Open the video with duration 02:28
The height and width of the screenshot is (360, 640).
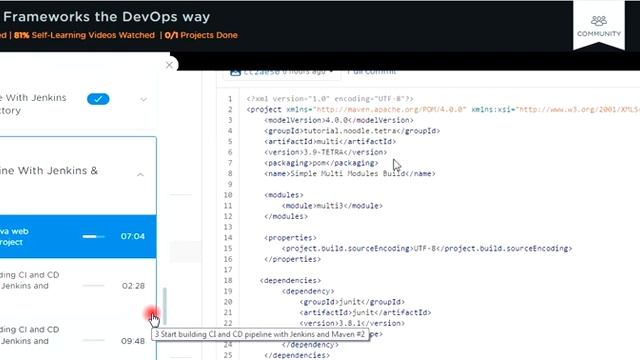(x=78, y=281)
